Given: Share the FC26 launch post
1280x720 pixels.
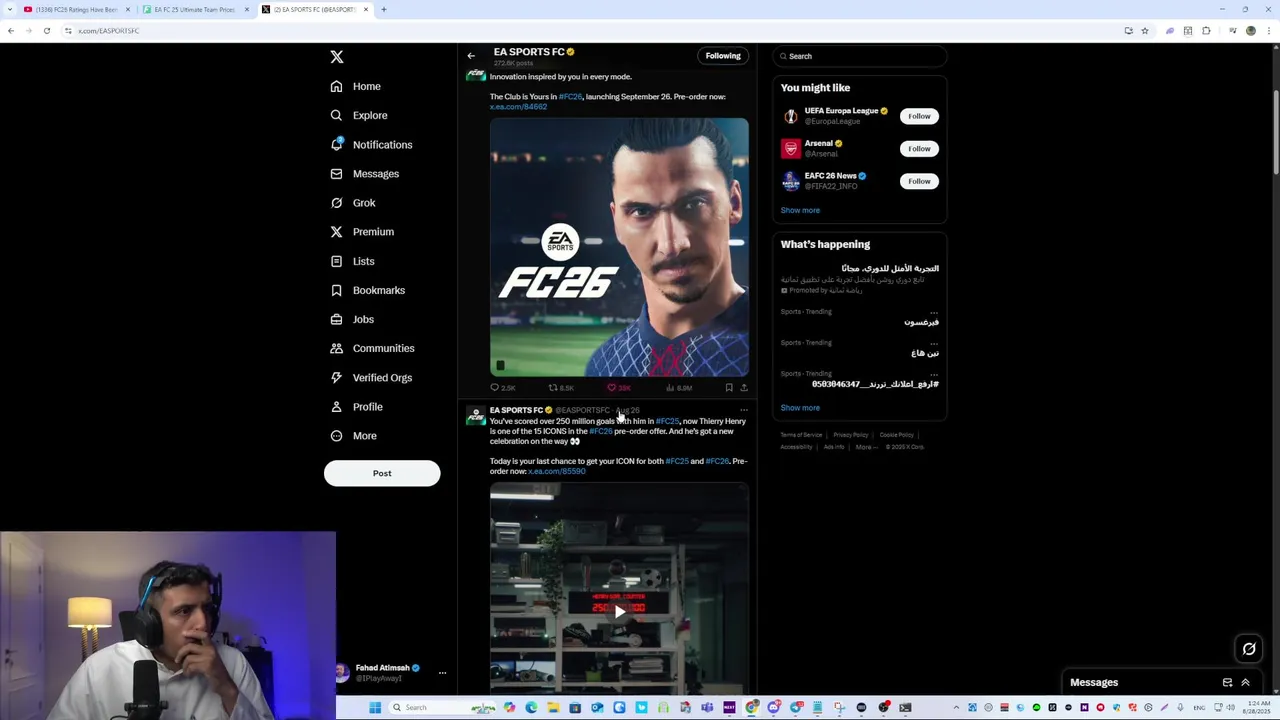Looking at the screenshot, I should pos(744,388).
